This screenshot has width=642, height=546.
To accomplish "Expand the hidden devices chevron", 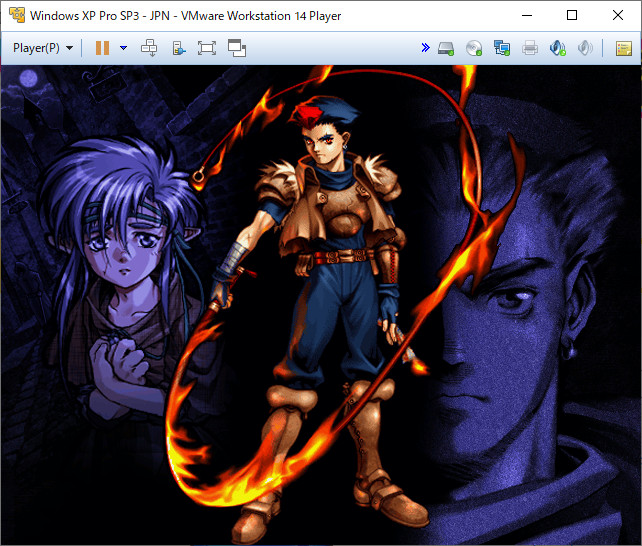I will (x=425, y=48).
